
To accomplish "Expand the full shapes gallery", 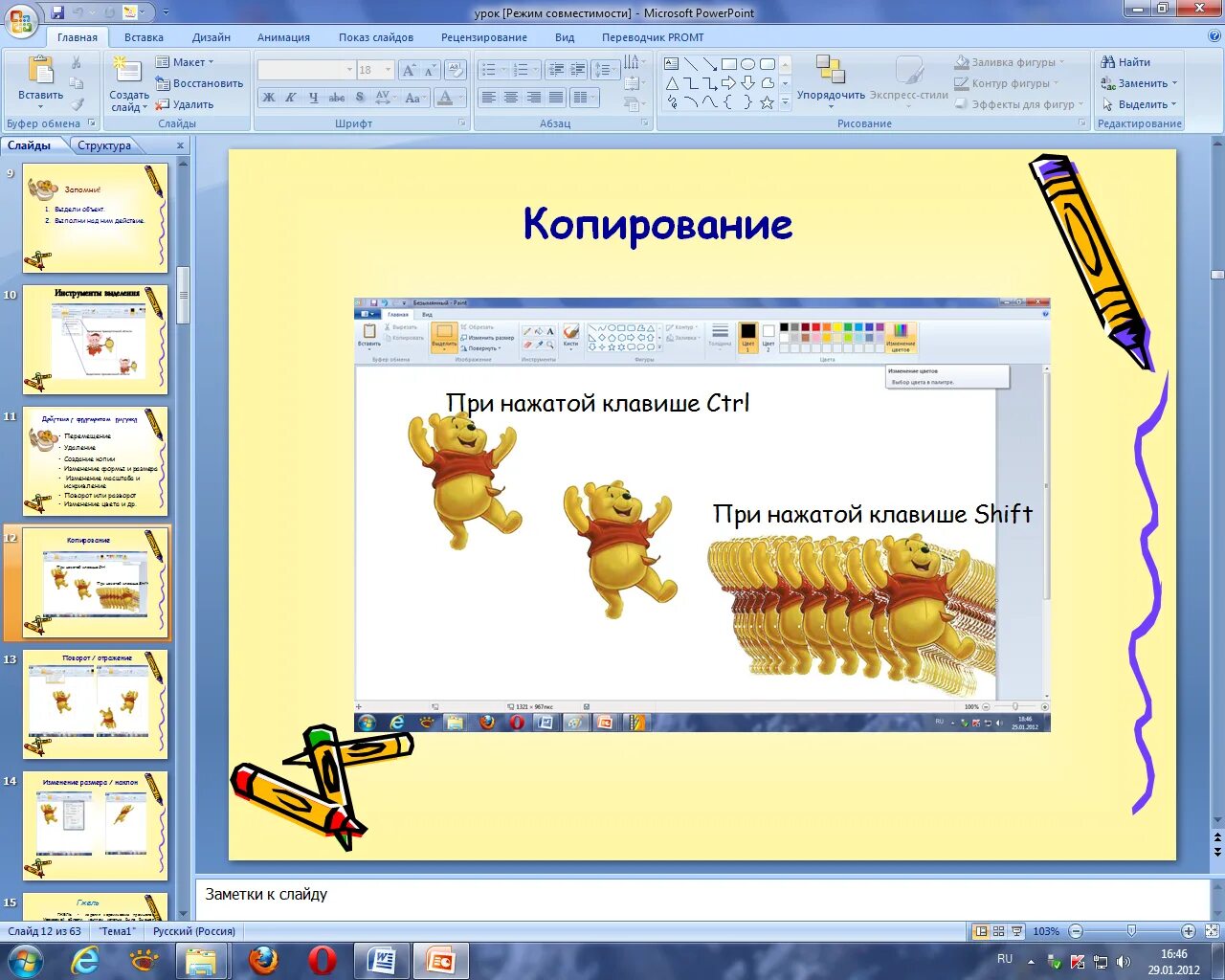I will (786, 103).
